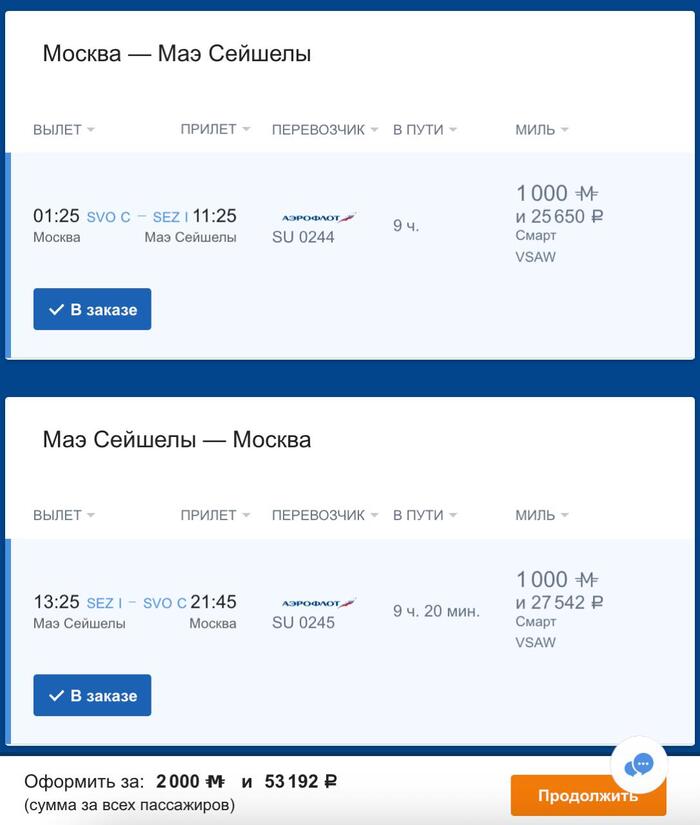Sort outbound flights by 'В пути' duration
Screen dimensions: 700x825
[x=424, y=130]
